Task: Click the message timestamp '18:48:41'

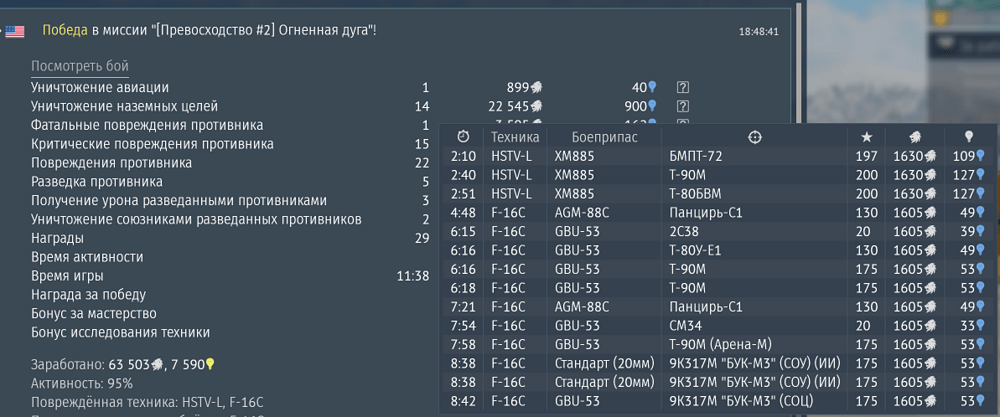Action: tap(759, 31)
